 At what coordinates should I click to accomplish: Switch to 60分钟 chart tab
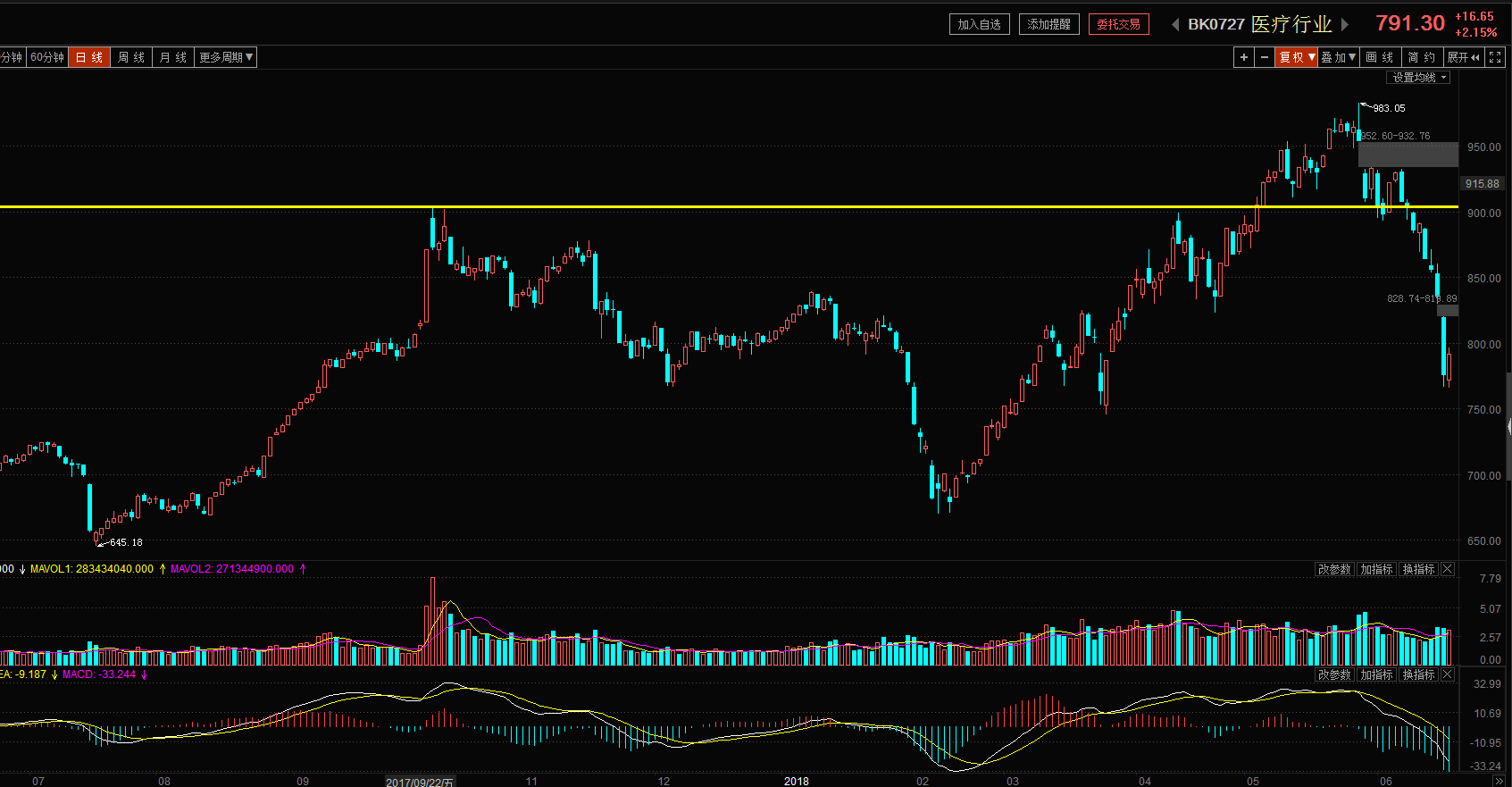coord(47,57)
